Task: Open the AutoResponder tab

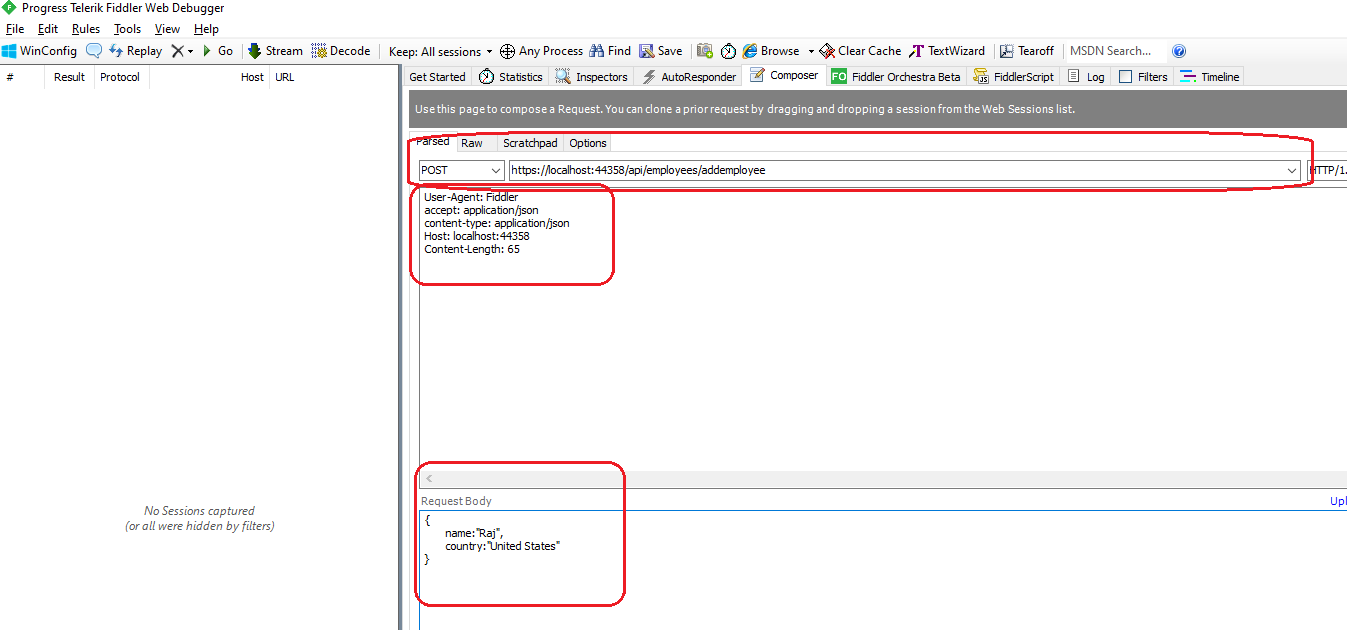Action: [x=689, y=77]
